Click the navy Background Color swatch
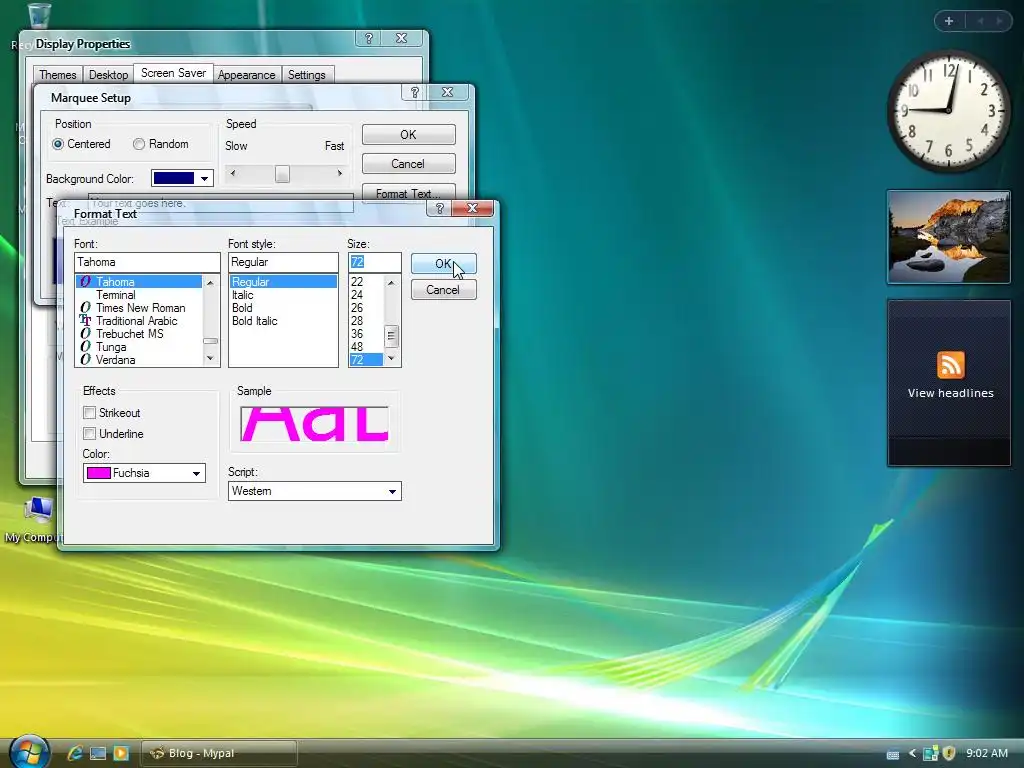The height and width of the screenshot is (768, 1024). pos(173,178)
